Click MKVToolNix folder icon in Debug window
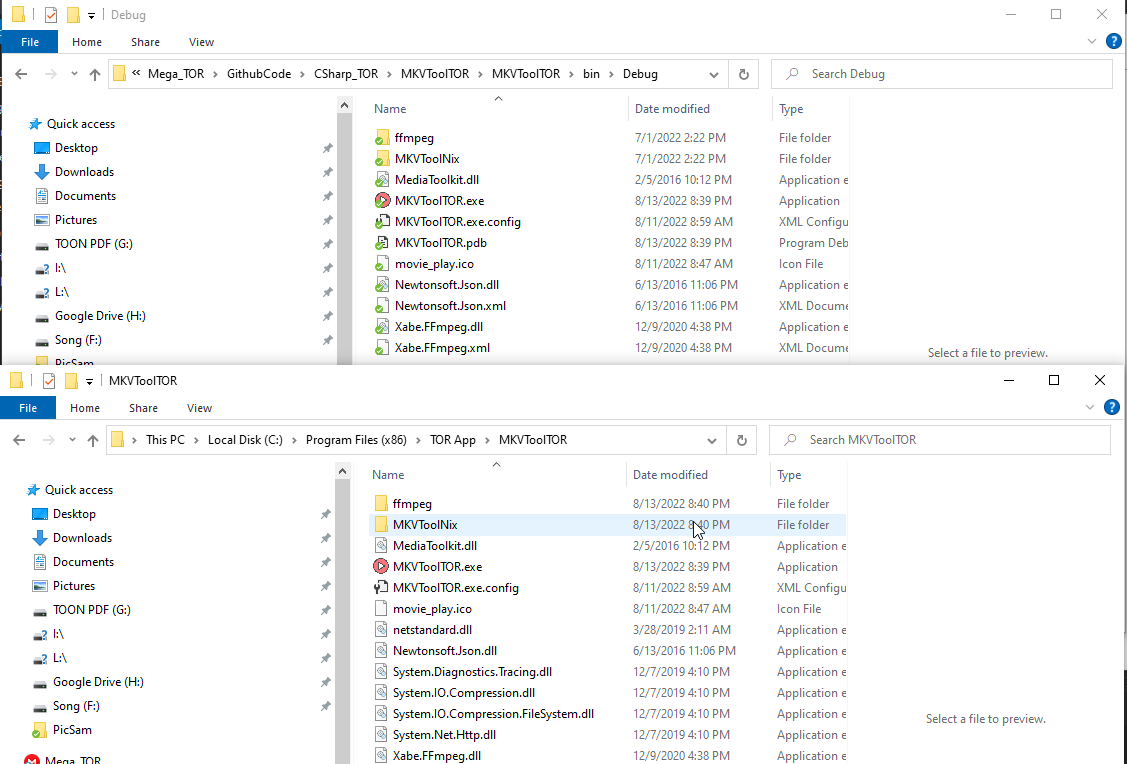1127x764 pixels. pyautogui.click(x=382, y=159)
